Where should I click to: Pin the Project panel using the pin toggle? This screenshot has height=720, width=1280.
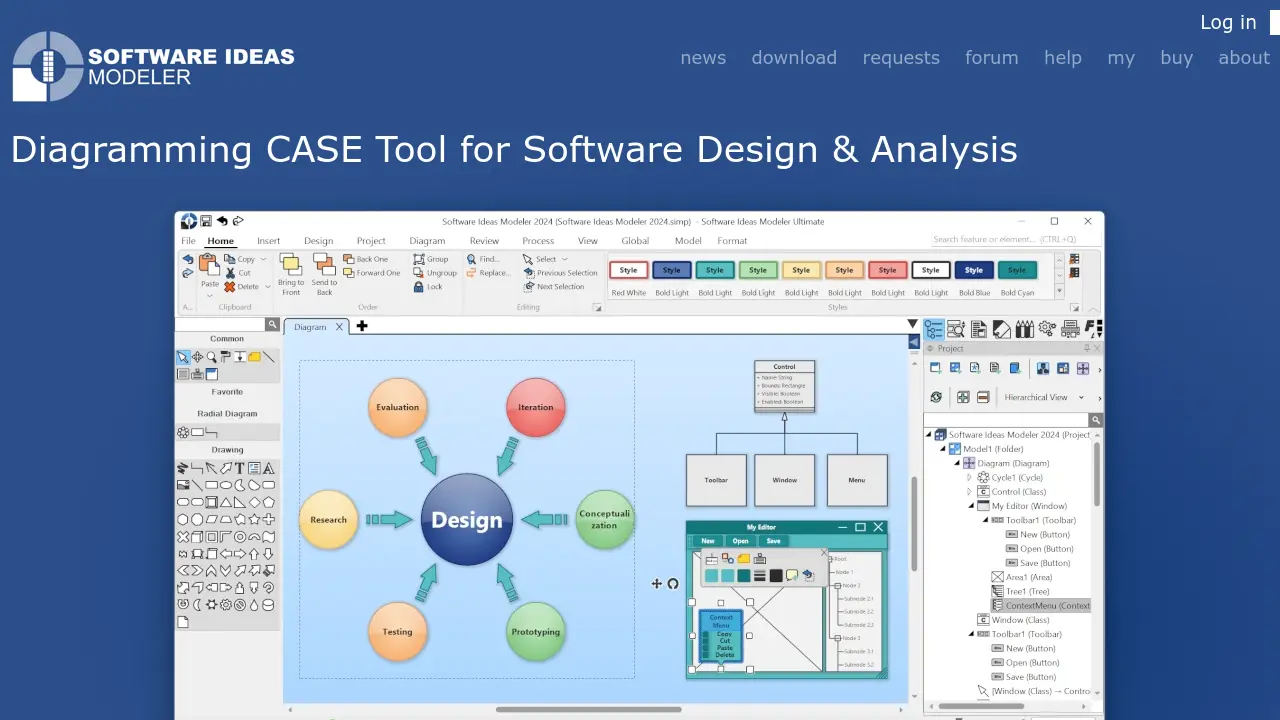pyautogui.click(x=1087, y=348)
